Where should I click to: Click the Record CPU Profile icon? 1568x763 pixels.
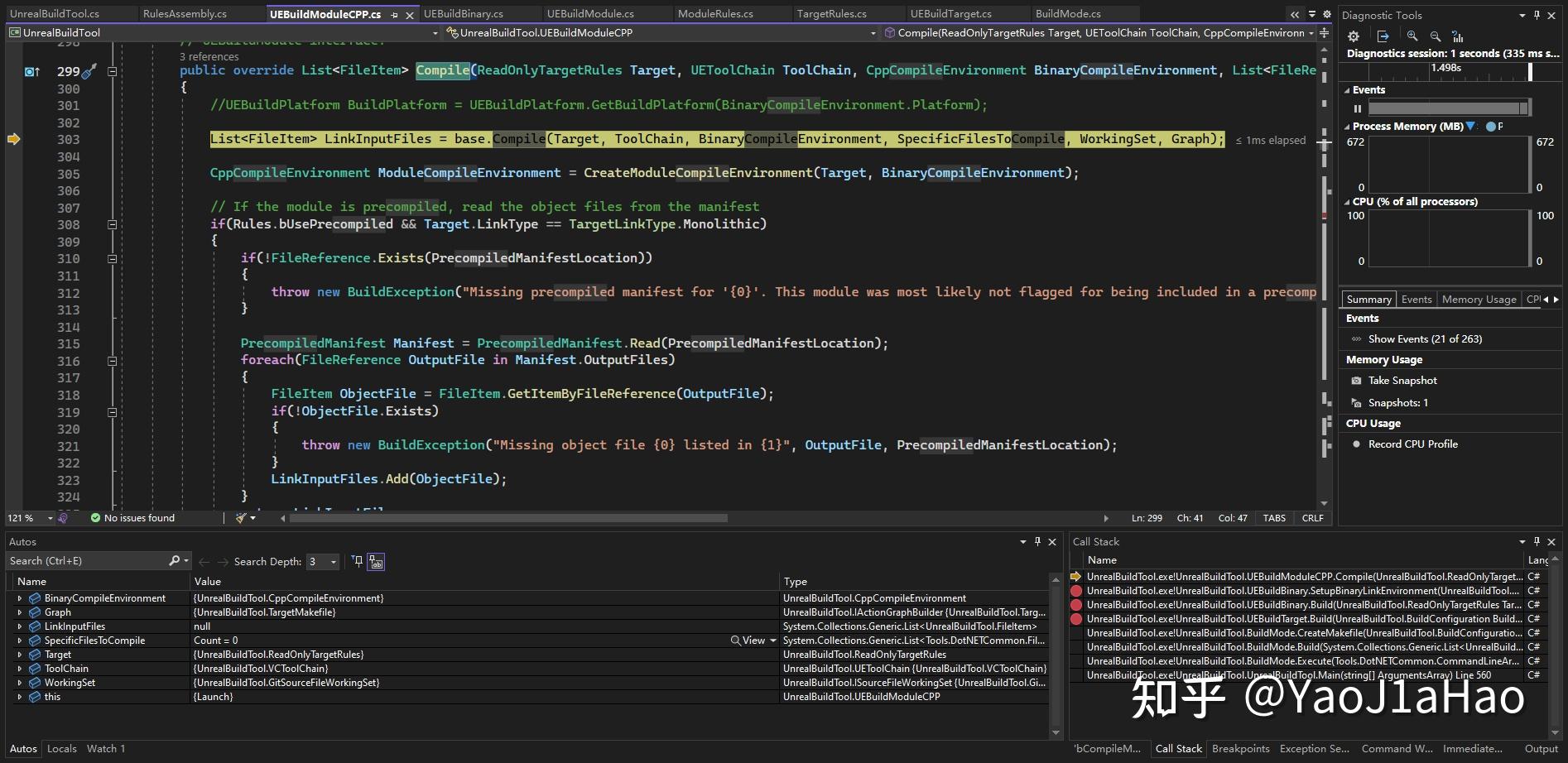pos(1356,444)
